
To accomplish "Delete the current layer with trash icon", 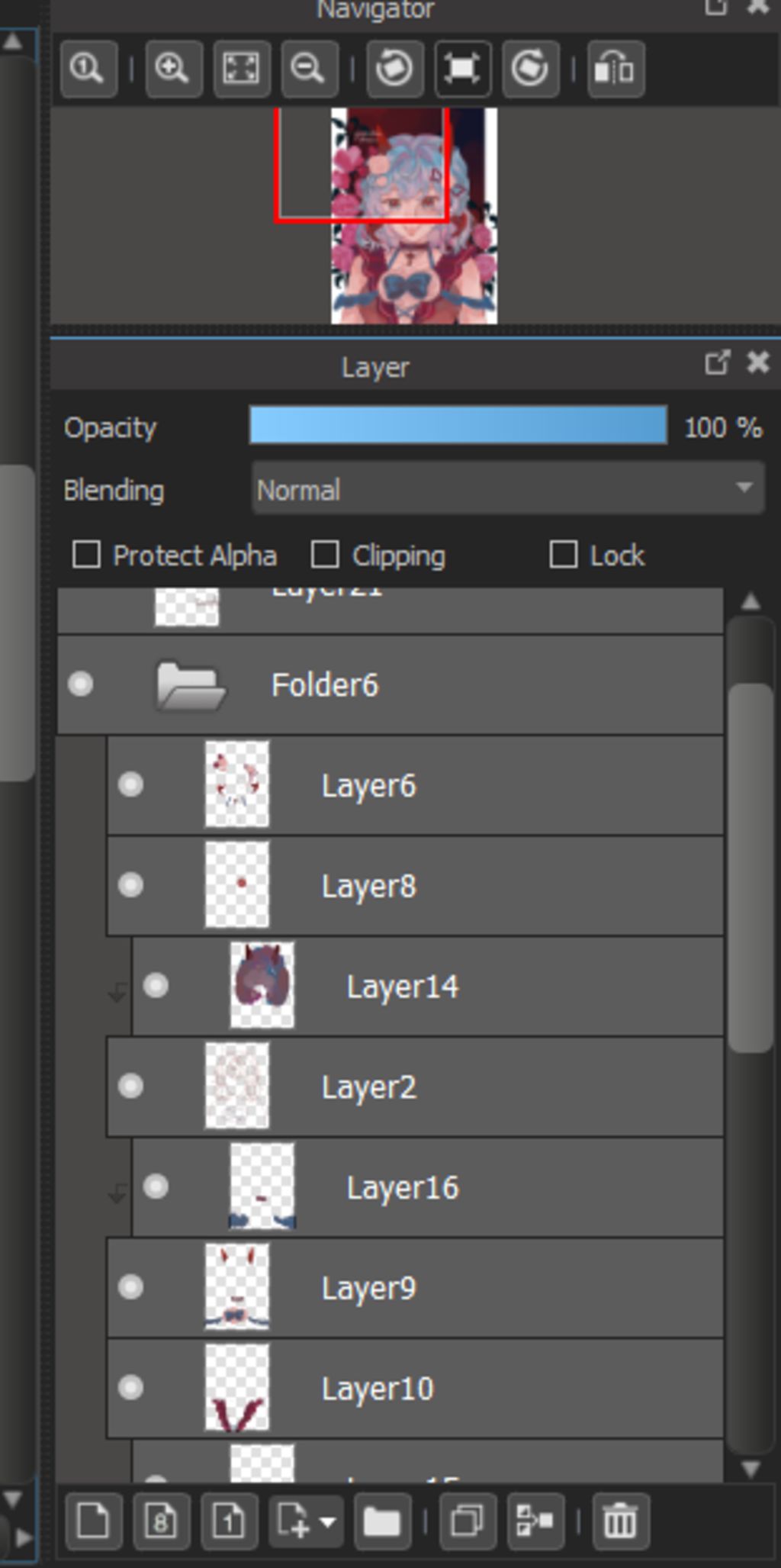I will click(619, 1521).
